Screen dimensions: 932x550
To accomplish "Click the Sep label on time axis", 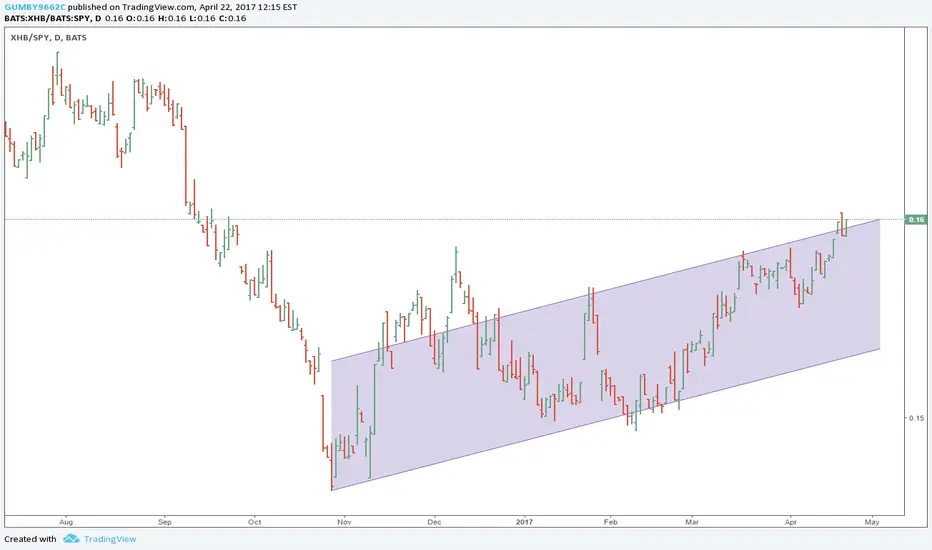I will 165,522.
